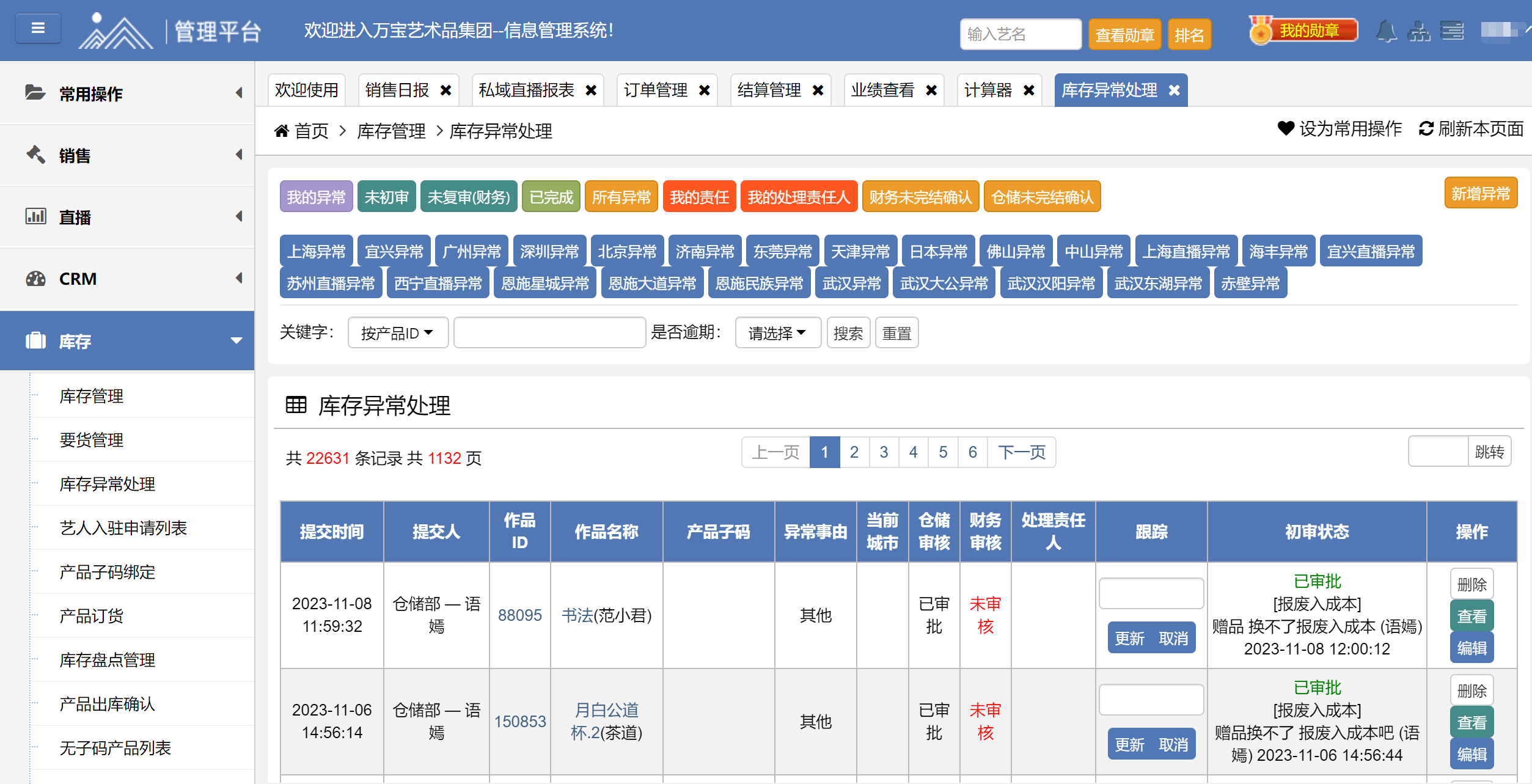Switch to the 欢迎使用 tab
The width and height of the screenshot is (1532, 784).
click(307, 90)
